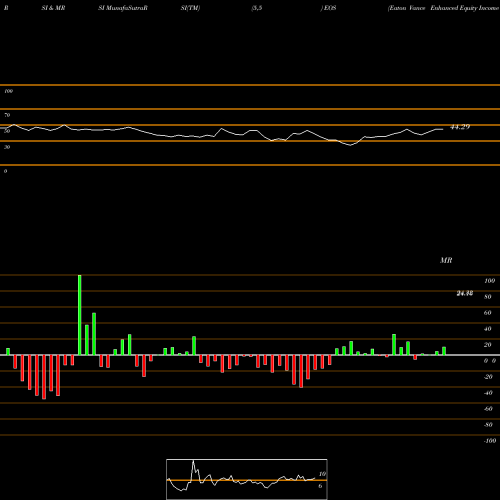Click the 6 label inside the mini chart

(320, 486)
